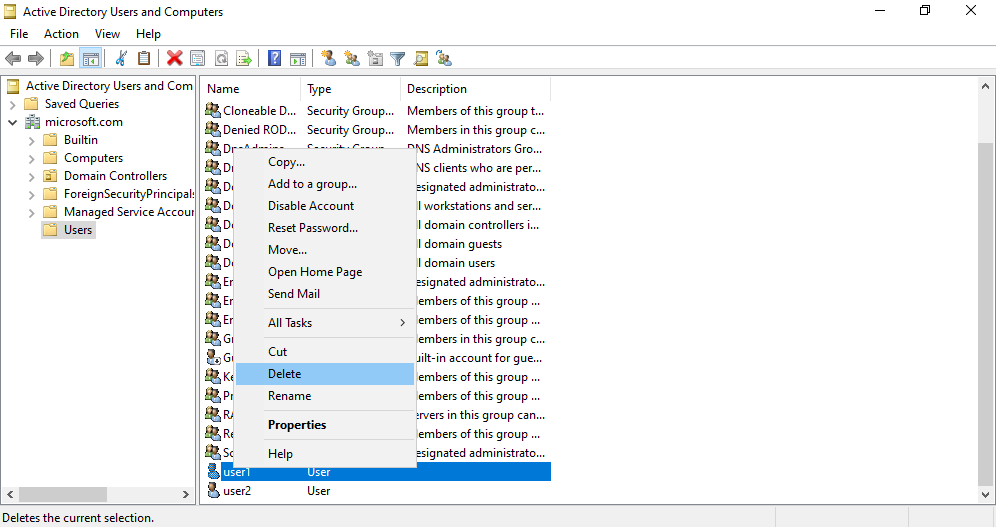Click the Cut scissors toolbar icon
The height and width of the screenshot is (527, 996).
[121, 59]
